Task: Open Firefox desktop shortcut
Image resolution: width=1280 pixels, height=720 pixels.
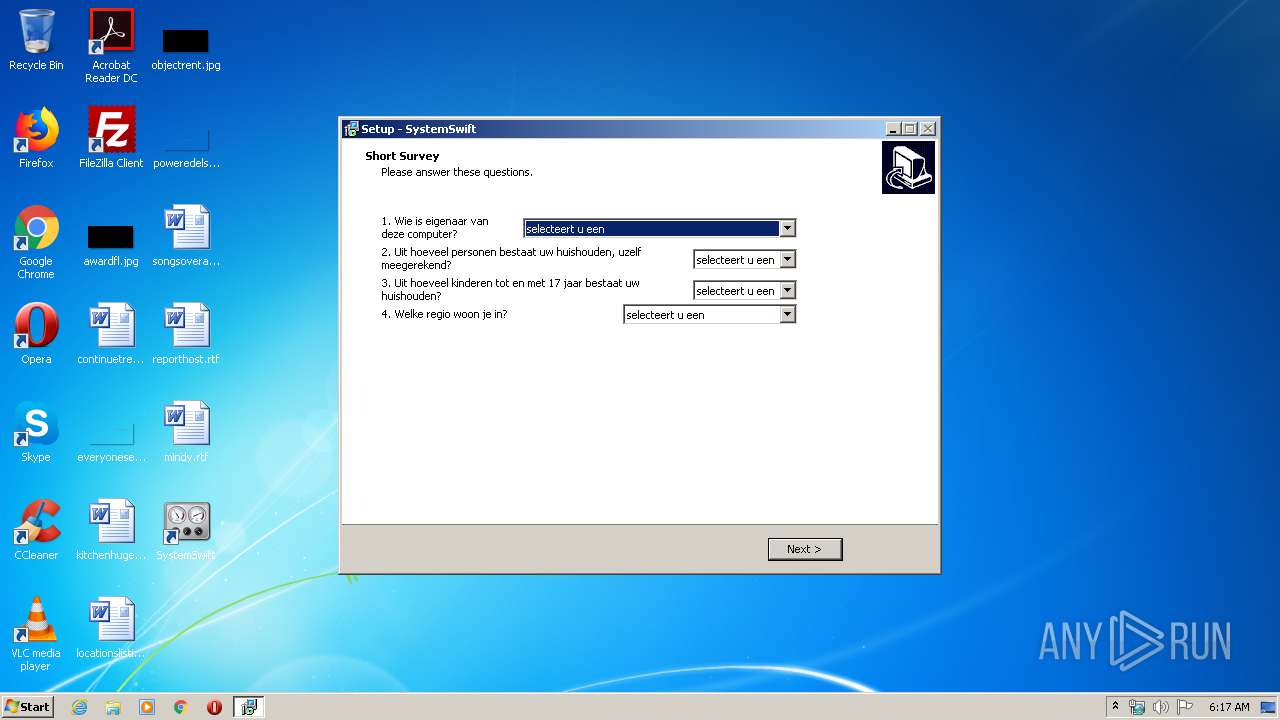Action: [36, 138]
